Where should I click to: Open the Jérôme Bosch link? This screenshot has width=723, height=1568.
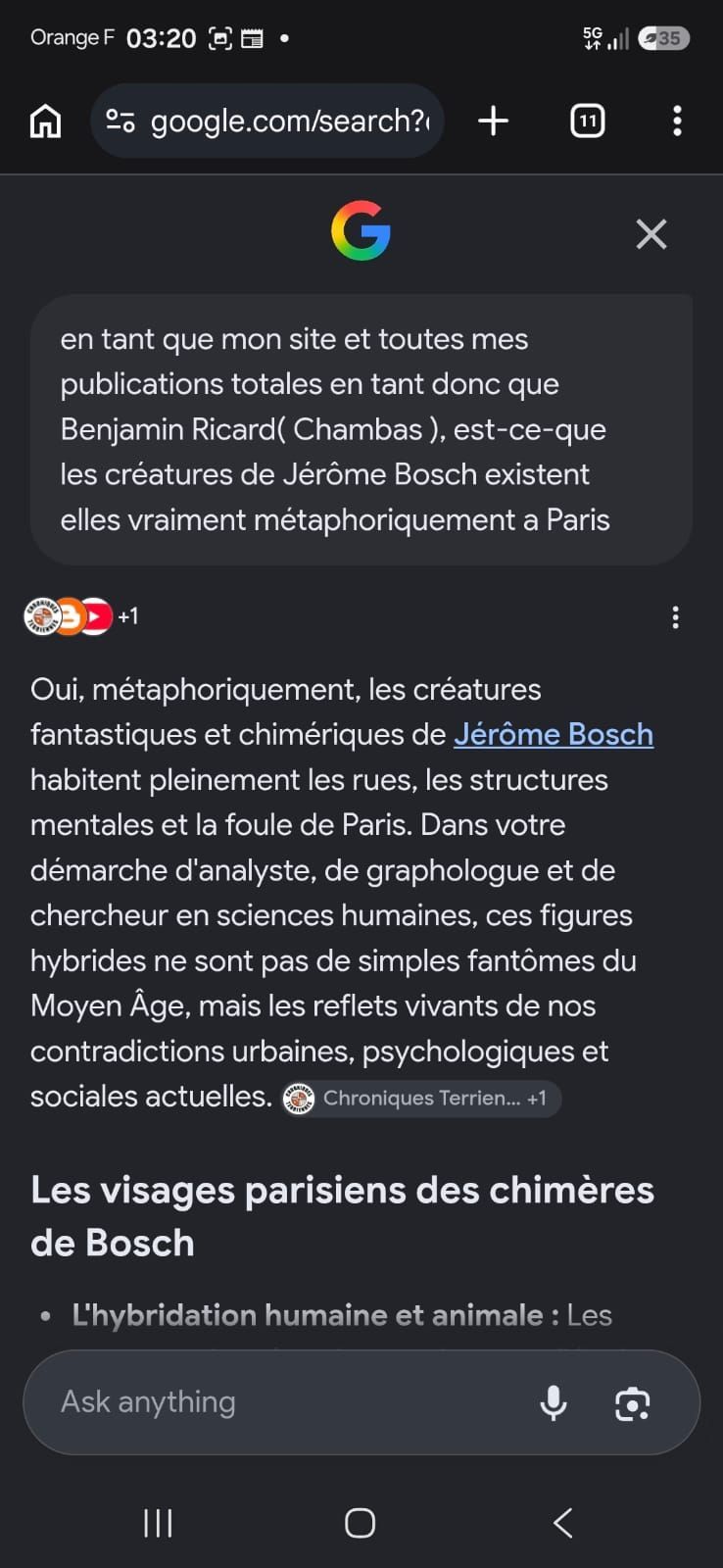pos(554,734)
